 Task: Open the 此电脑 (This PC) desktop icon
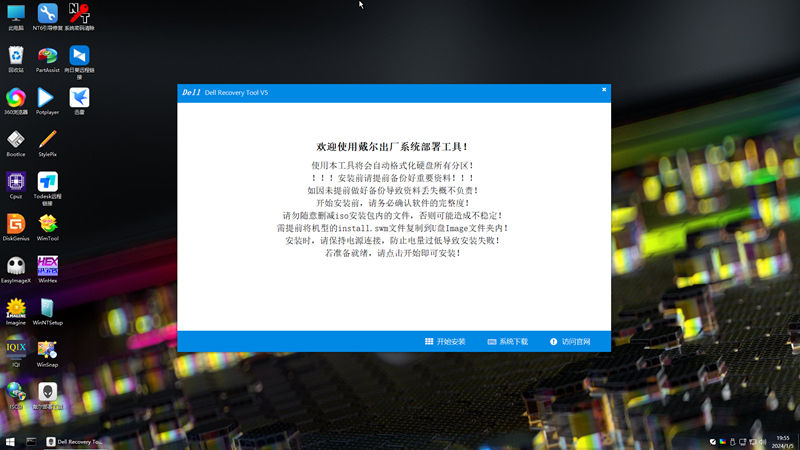click(x=16, y=17)
